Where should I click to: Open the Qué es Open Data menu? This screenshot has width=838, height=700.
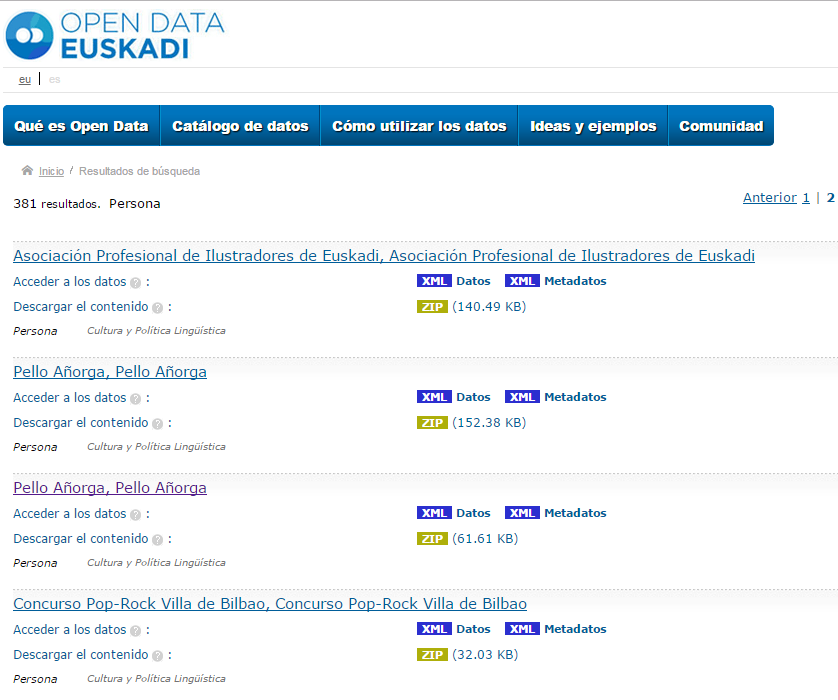(x=81, y=126)
